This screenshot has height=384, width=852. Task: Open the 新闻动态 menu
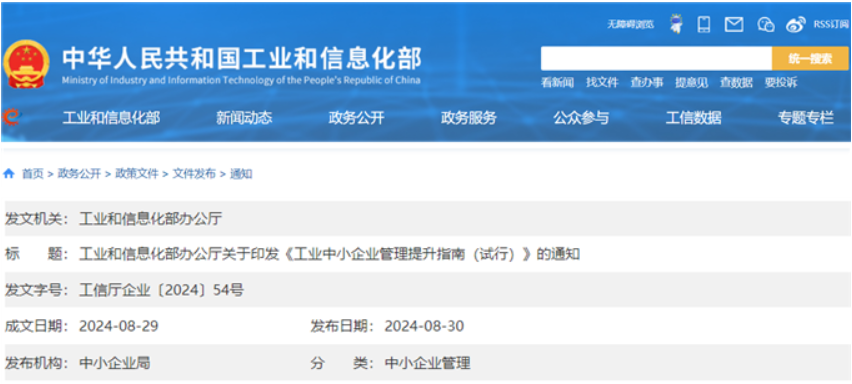[244, 118]
